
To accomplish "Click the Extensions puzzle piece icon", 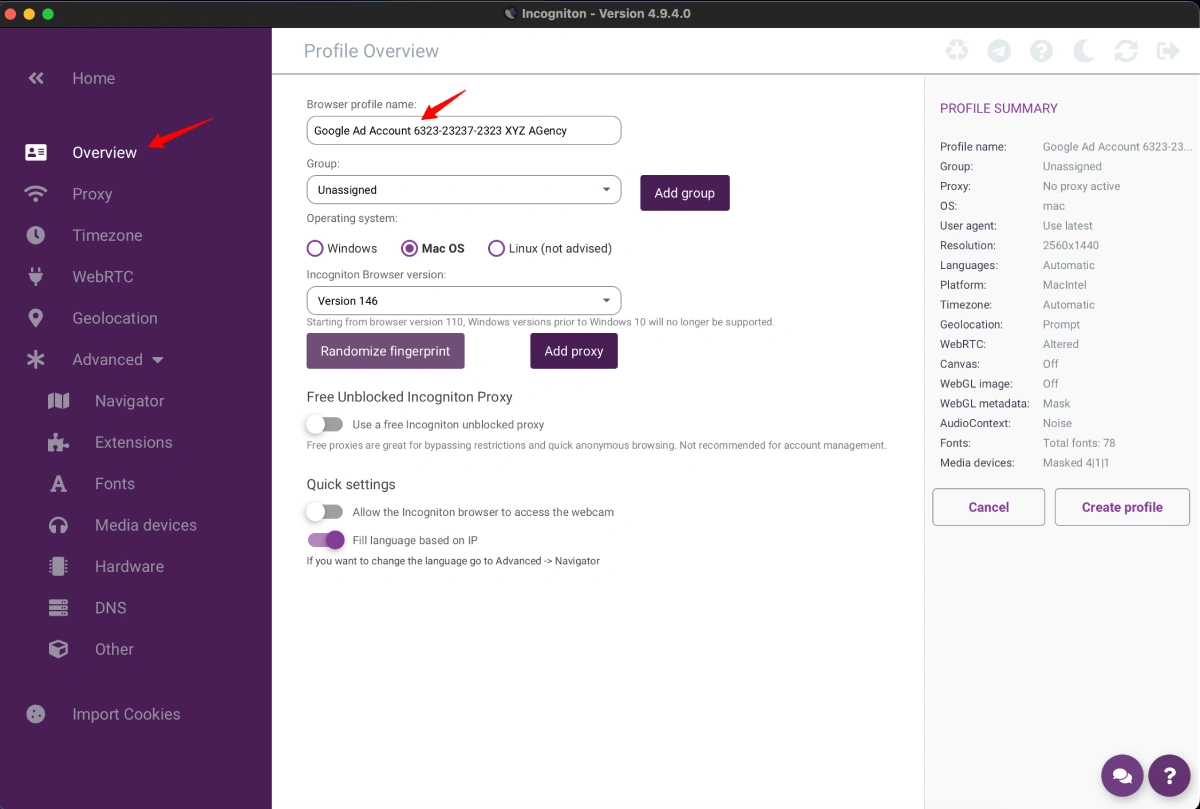I will coord(59,442).
